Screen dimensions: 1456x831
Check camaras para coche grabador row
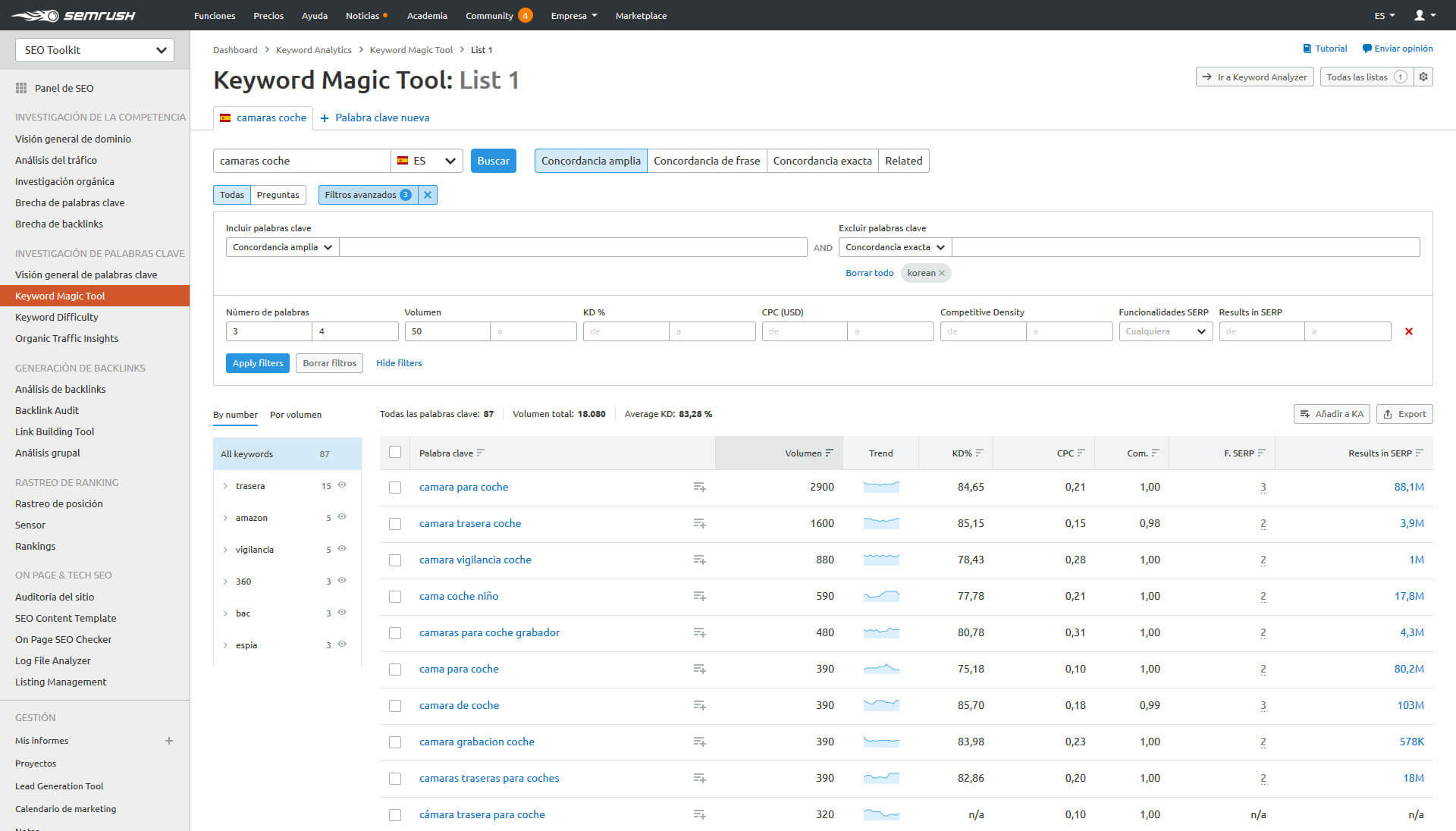click(395, 633)
